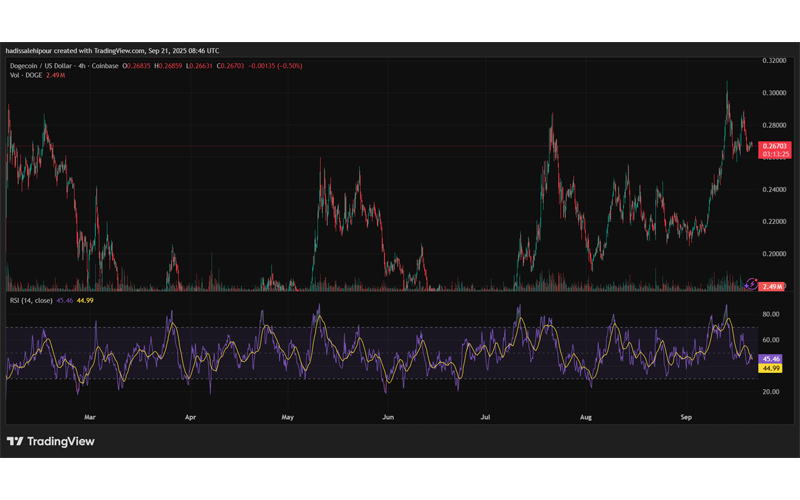Click the header text created with TradingView.com

click(x=110, y=50)
